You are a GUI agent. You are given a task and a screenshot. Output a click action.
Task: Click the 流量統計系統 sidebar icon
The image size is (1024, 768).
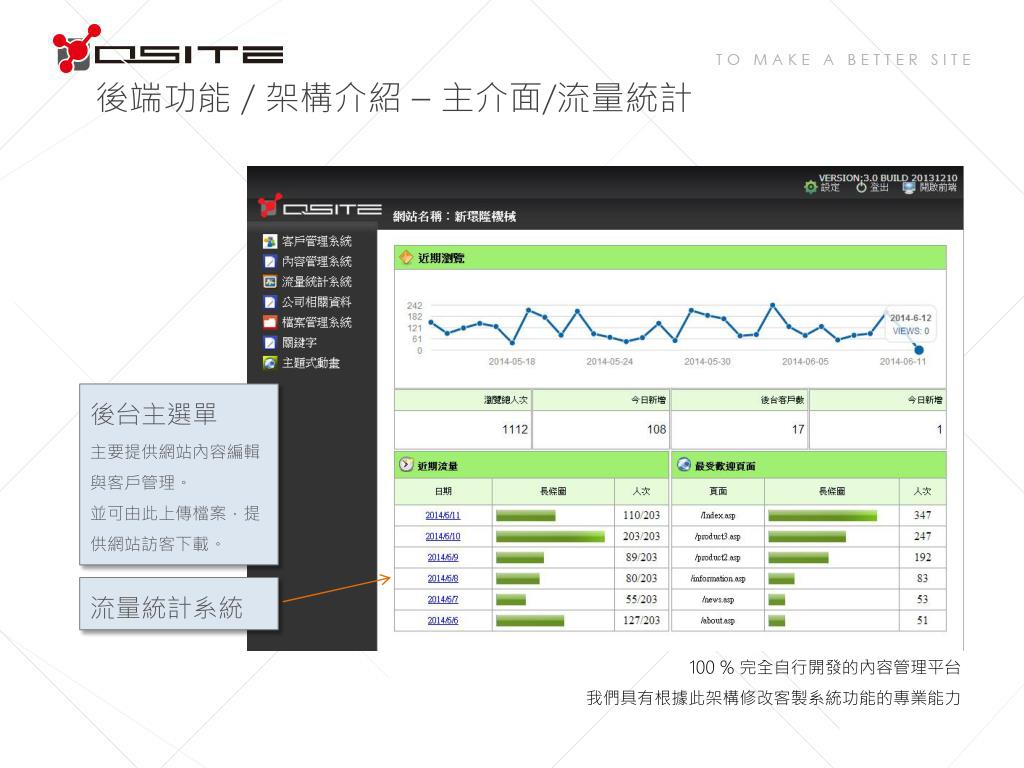pos(270,282)
